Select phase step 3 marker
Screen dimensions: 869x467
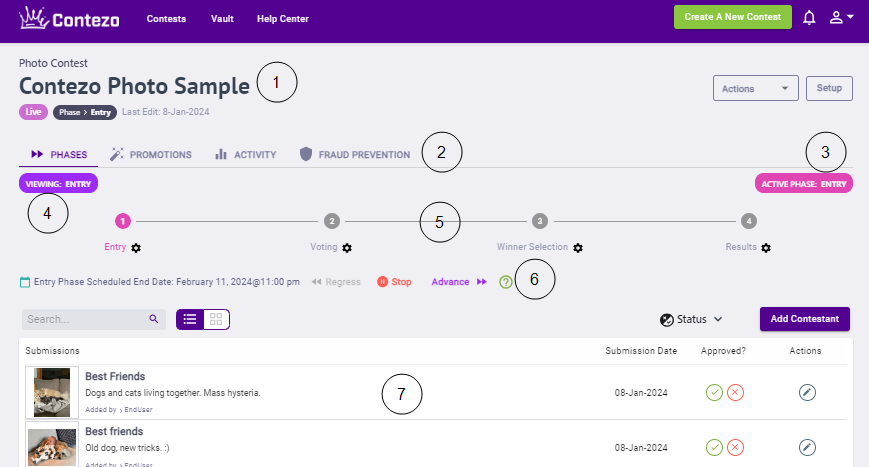tap(540, 221)
